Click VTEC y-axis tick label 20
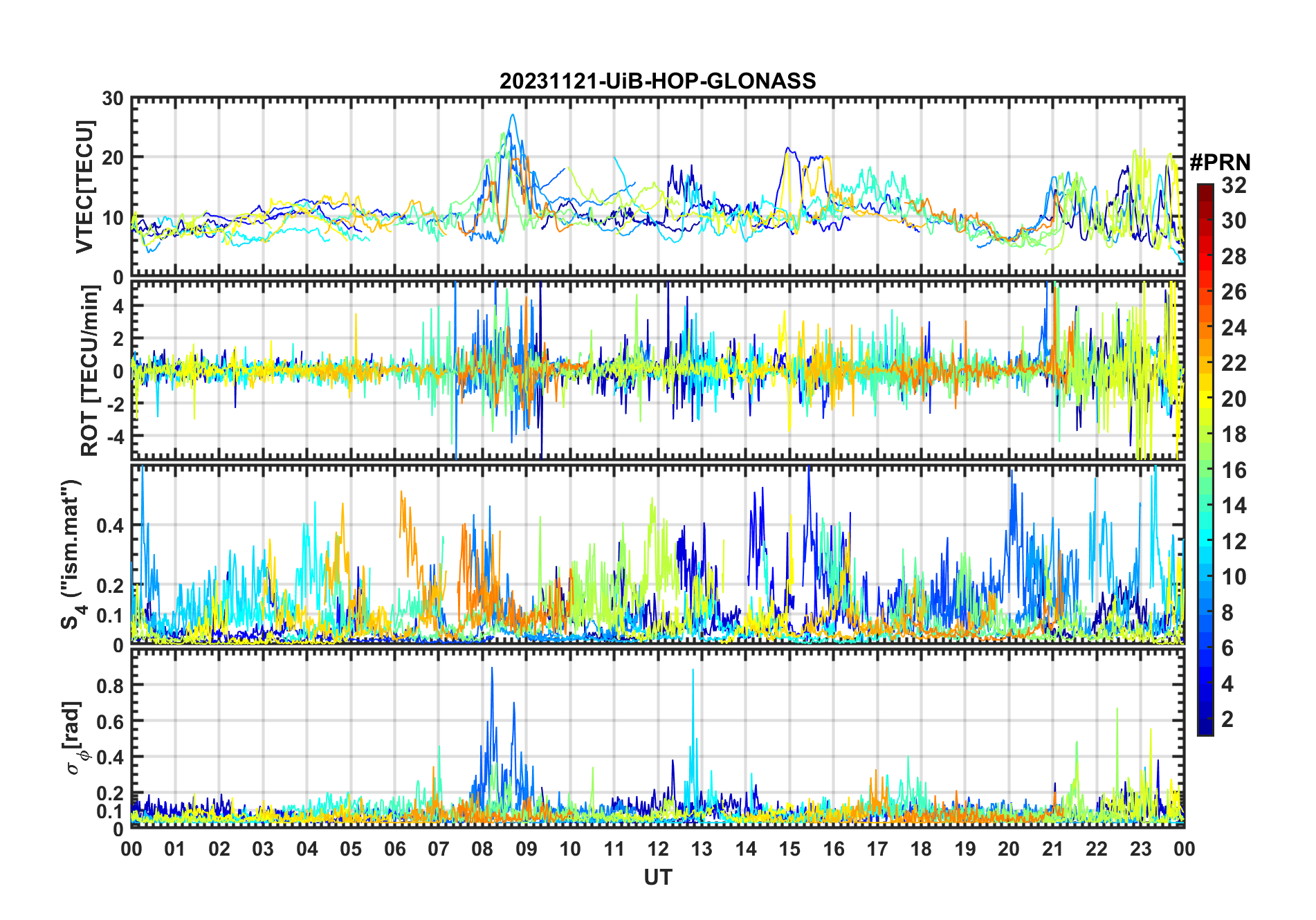This screenshot has width=1316, height=920. click(x=113, y=158)
